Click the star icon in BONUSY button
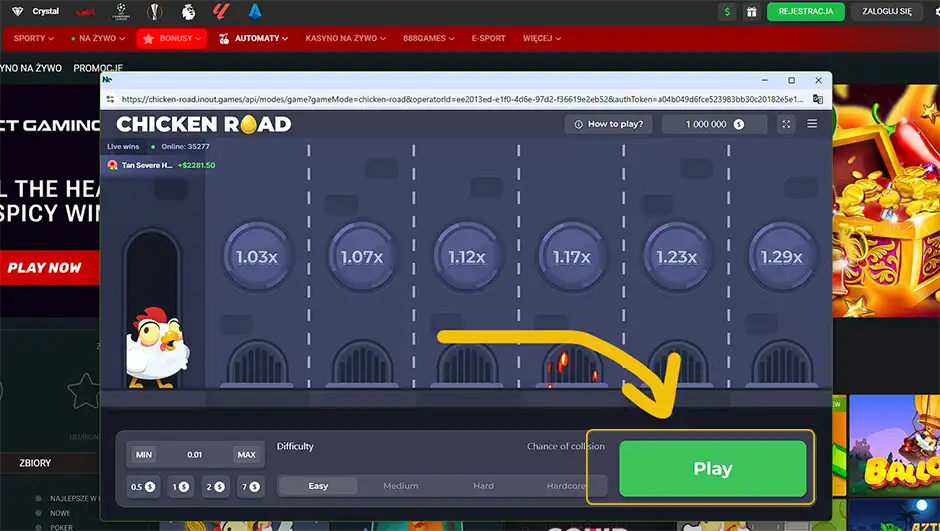This screenshot has width=940, height=531. (149, 38)
